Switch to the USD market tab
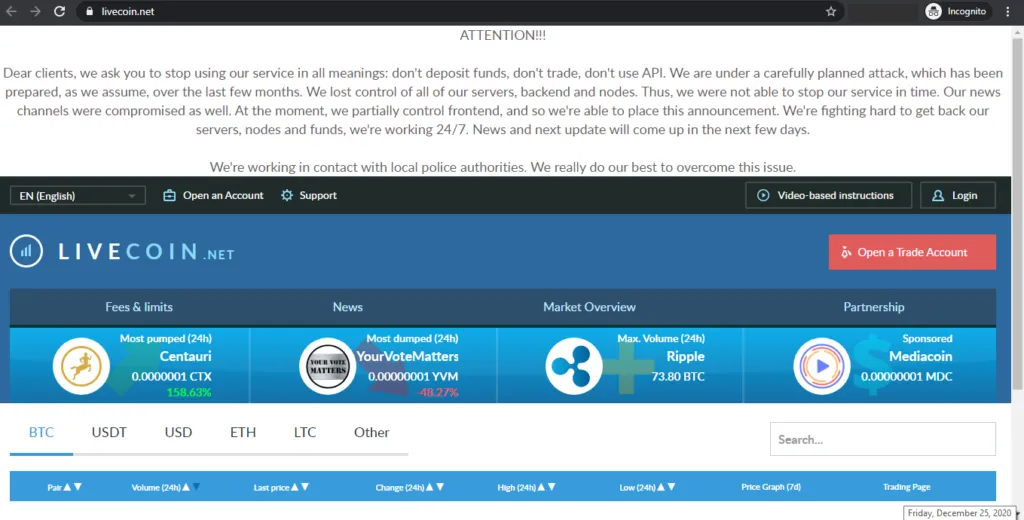The height and width of the screenshot is (520, 1024). point(178,432)
